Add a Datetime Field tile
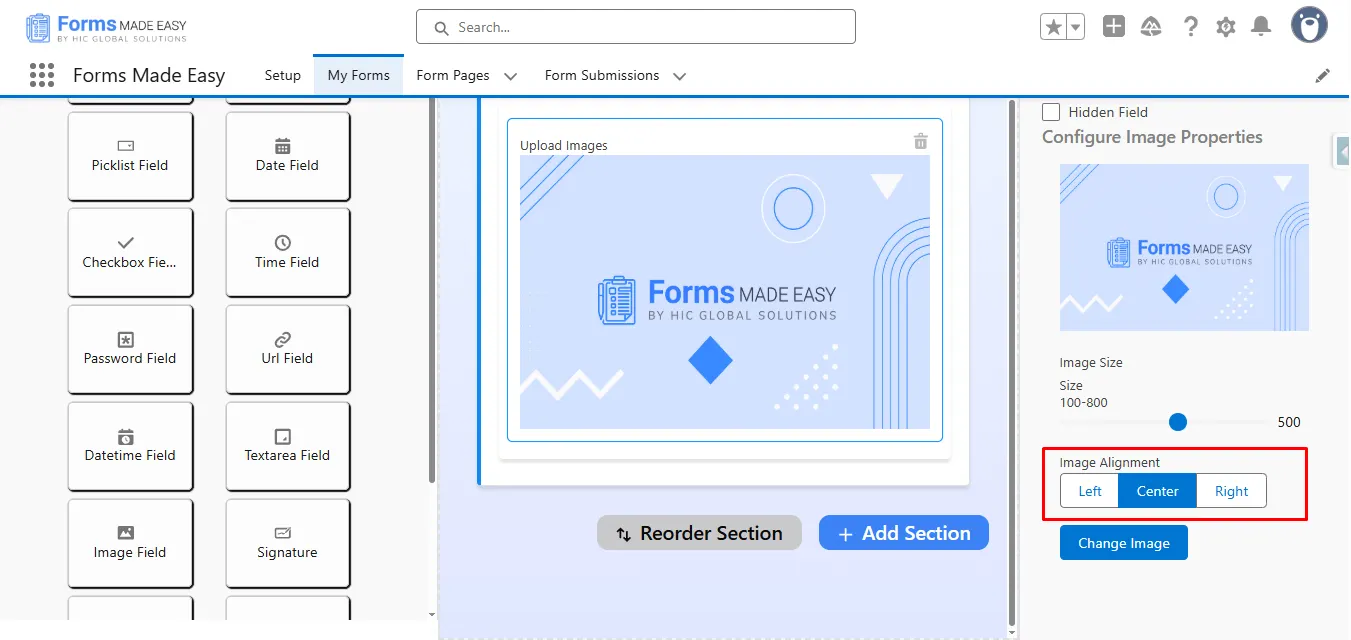The image size is (1351, 640). 130,446
